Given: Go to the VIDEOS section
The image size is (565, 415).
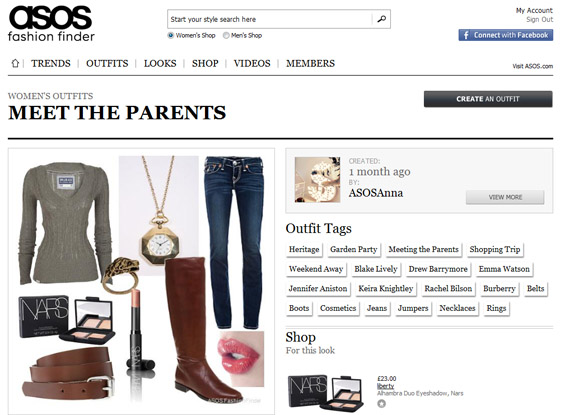Looking at the screenshot, I should 252,63.
